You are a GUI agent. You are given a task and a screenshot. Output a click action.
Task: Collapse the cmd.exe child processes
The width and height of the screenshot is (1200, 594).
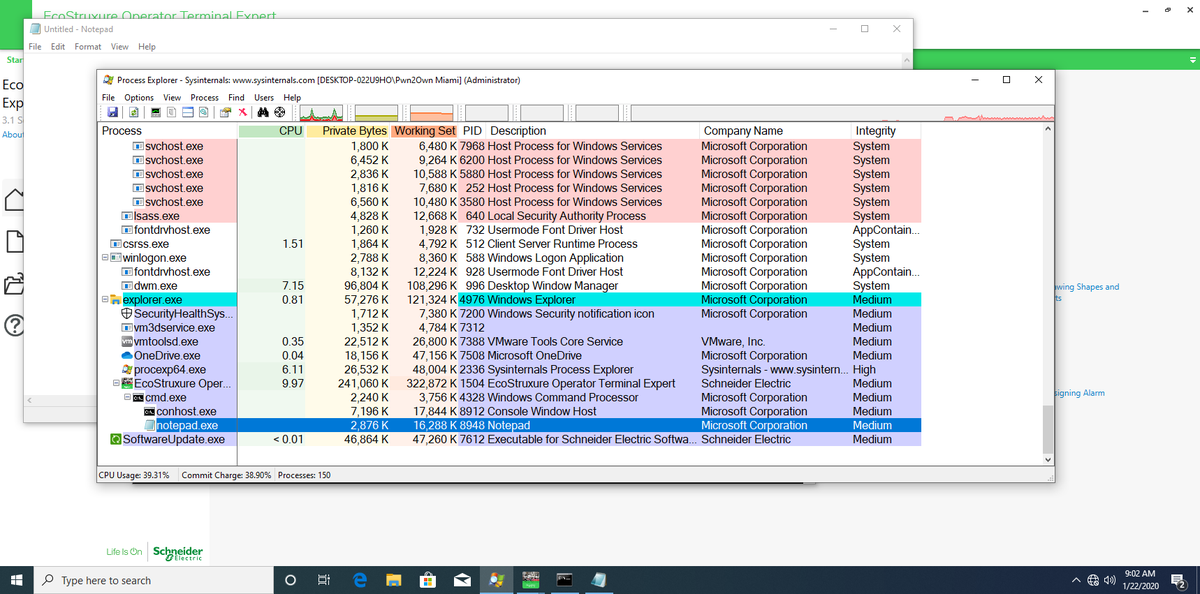[127, 398]
